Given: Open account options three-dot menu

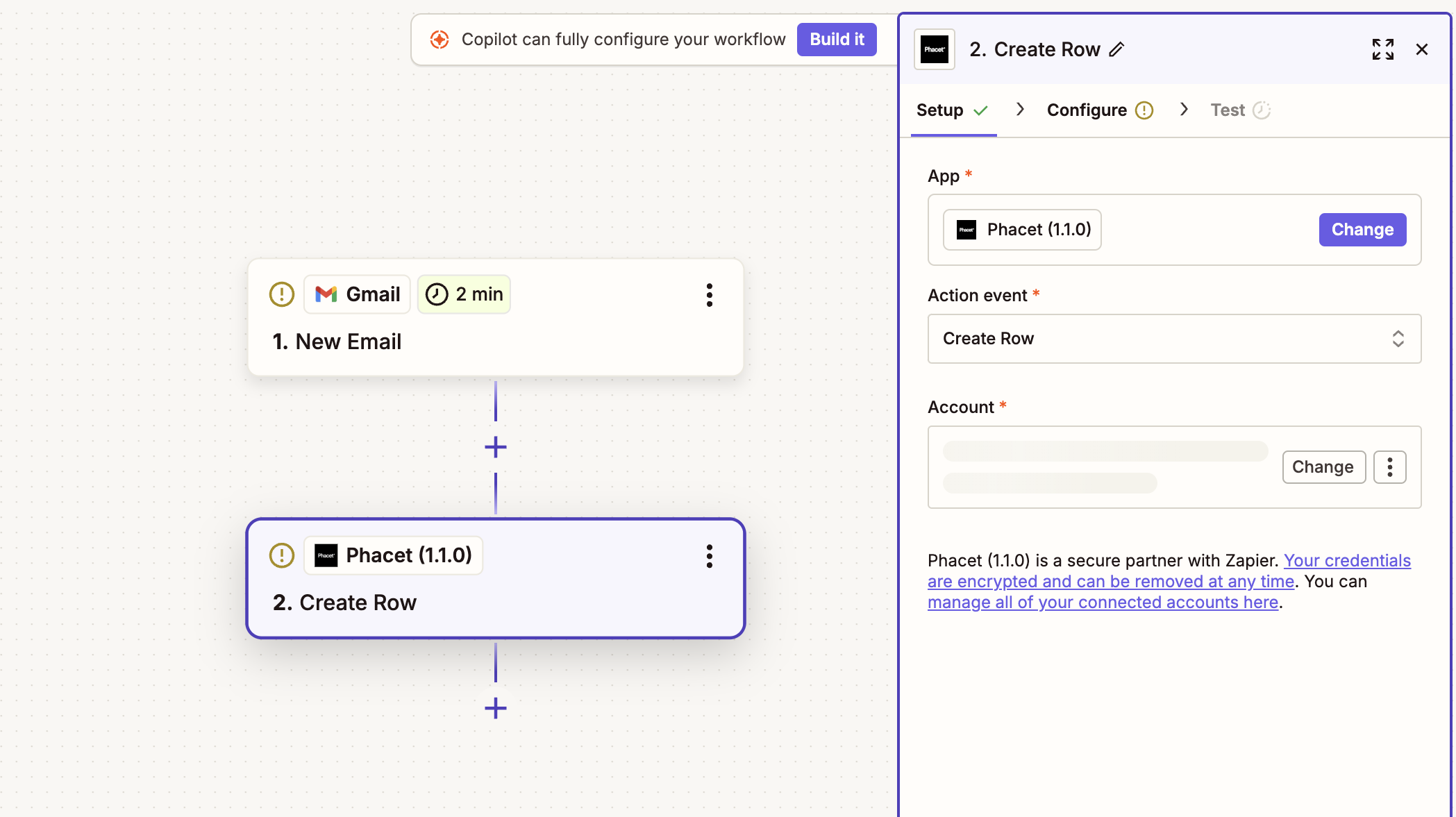Looking at the screenshot, I should click(1389, 467).
